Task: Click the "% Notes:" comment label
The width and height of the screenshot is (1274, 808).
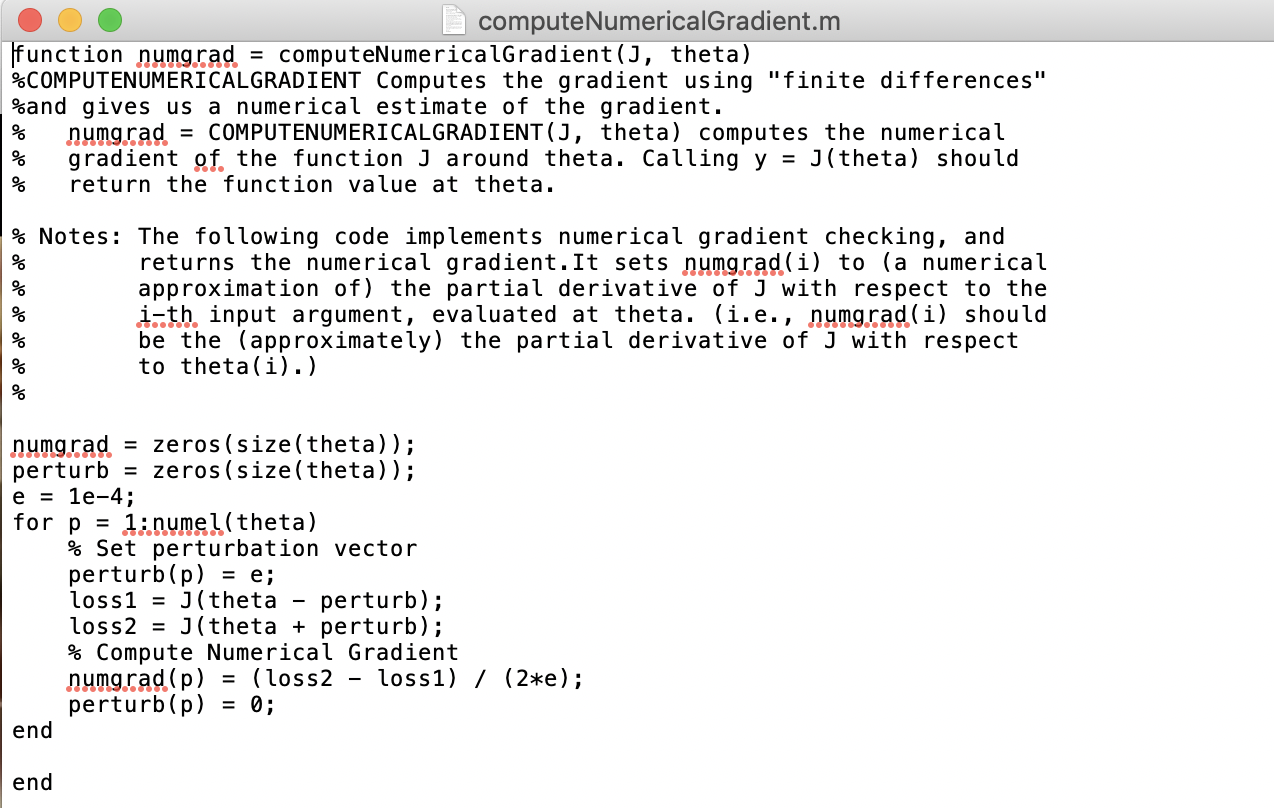Action: [x=66, y=236]
